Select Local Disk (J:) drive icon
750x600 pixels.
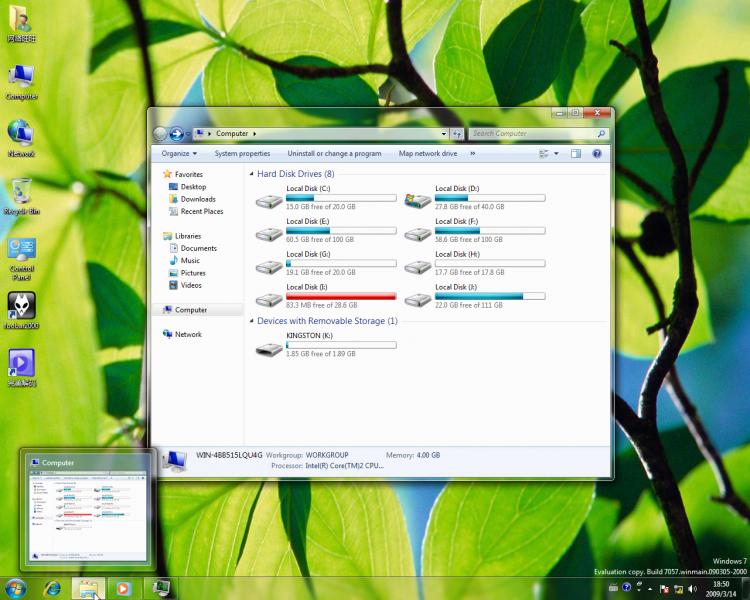tap(418, 300)
